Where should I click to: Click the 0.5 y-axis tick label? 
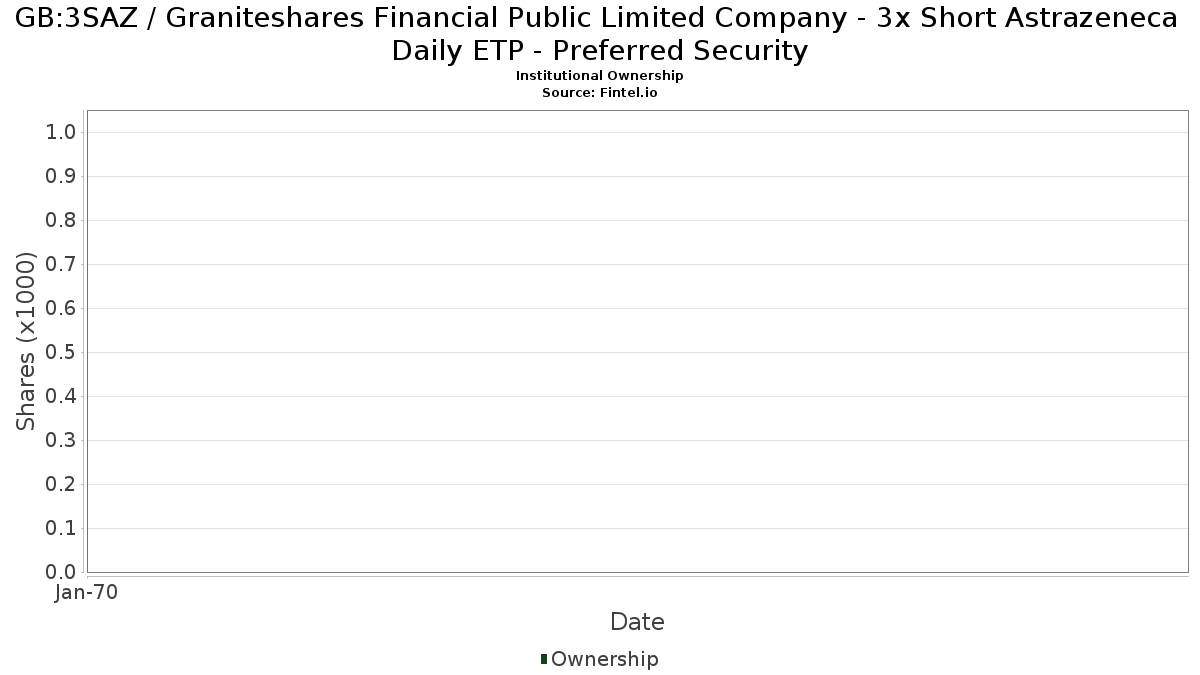point(62,353)
